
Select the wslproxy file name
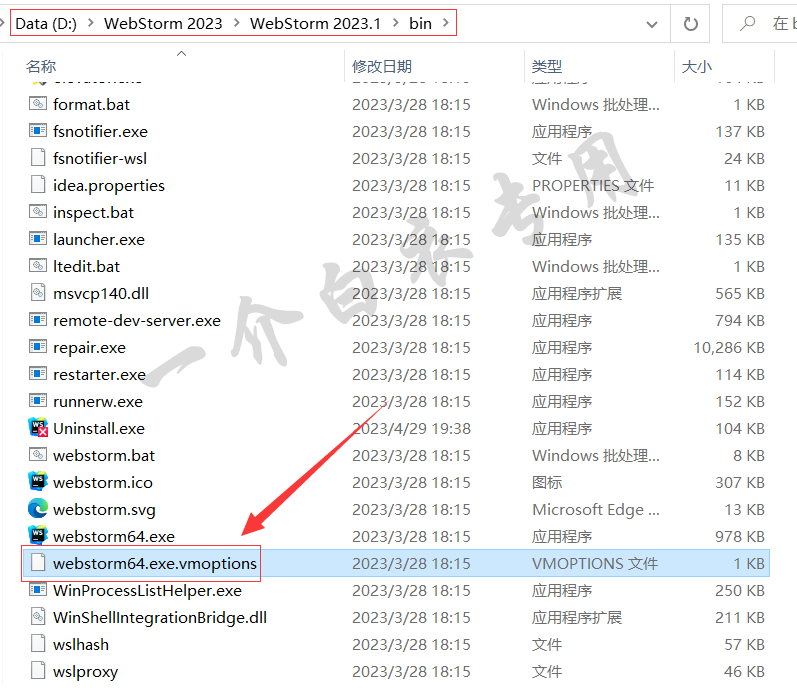85,671
